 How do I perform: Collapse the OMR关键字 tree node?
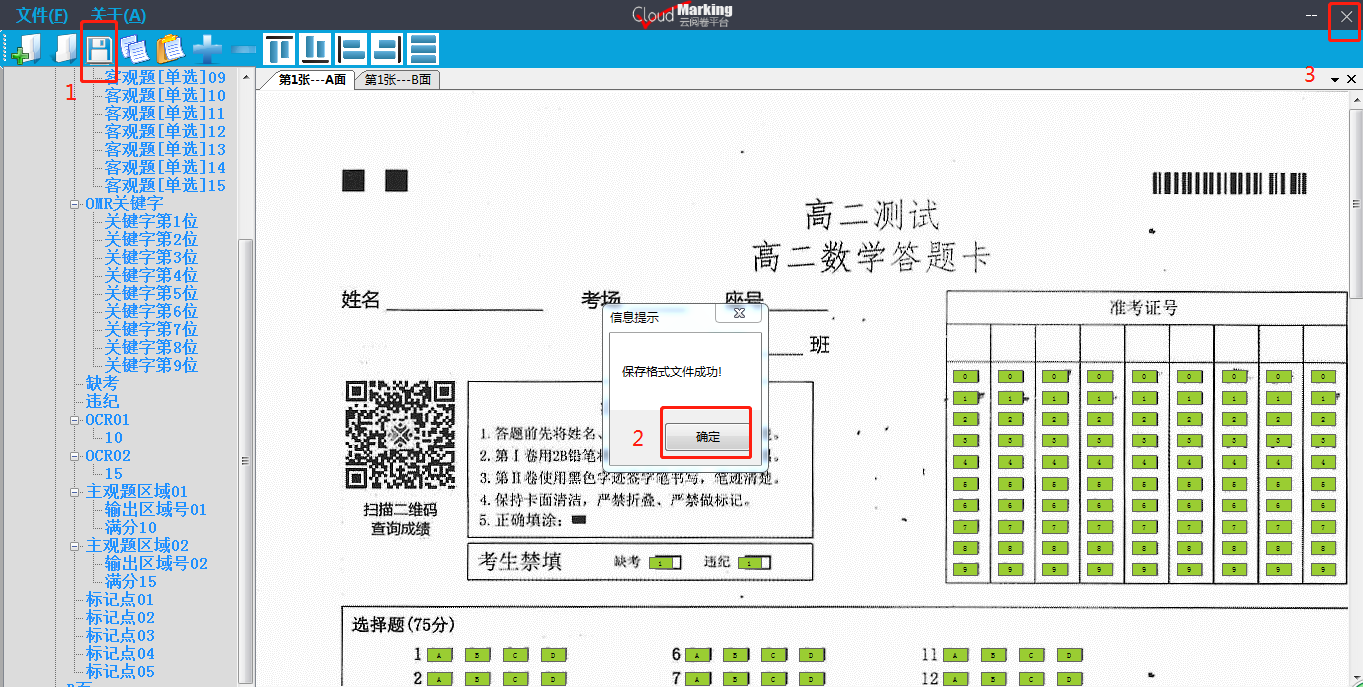(x=76, y=203)
